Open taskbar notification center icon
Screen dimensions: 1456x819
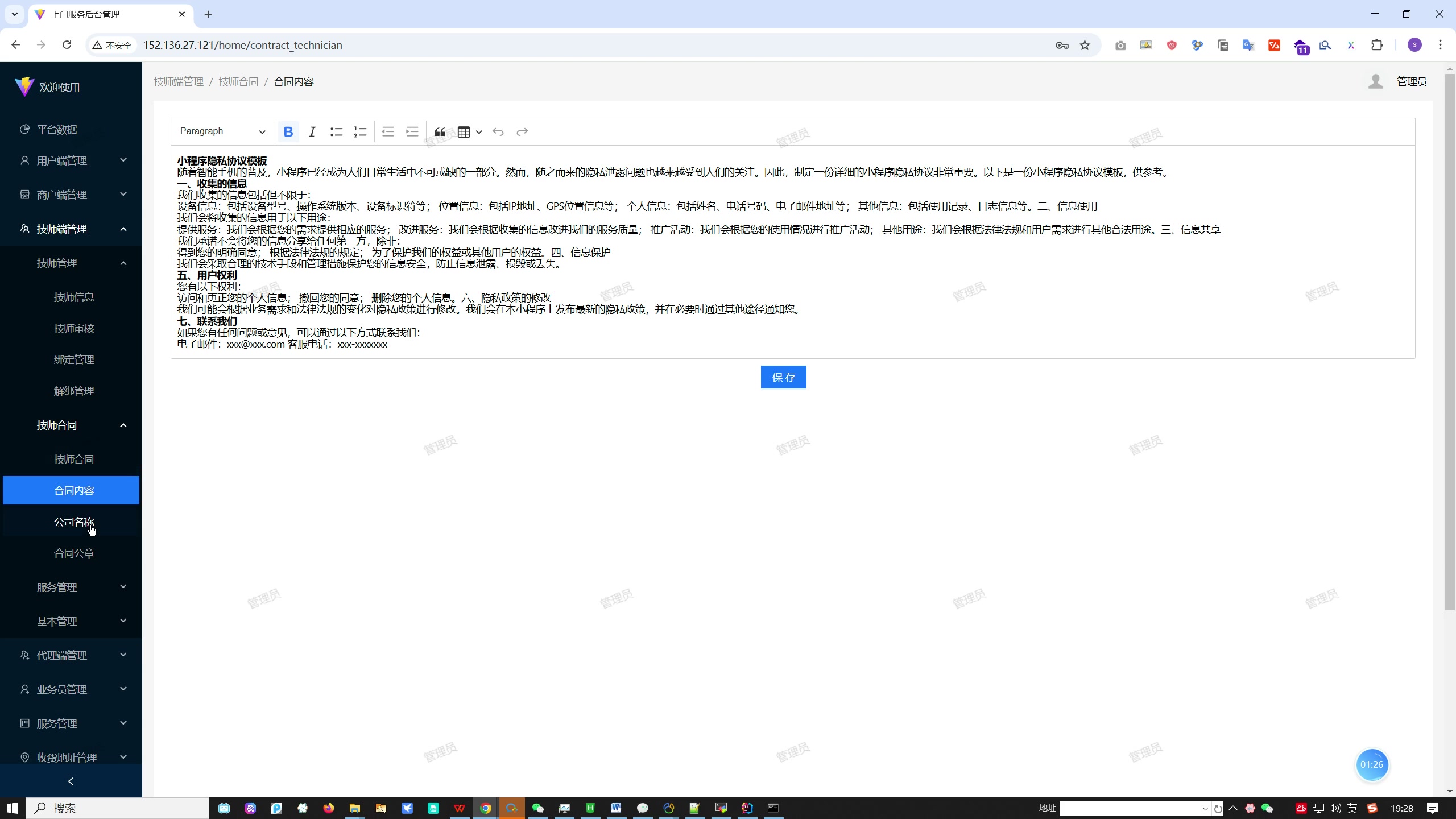tap(1433, 808)
